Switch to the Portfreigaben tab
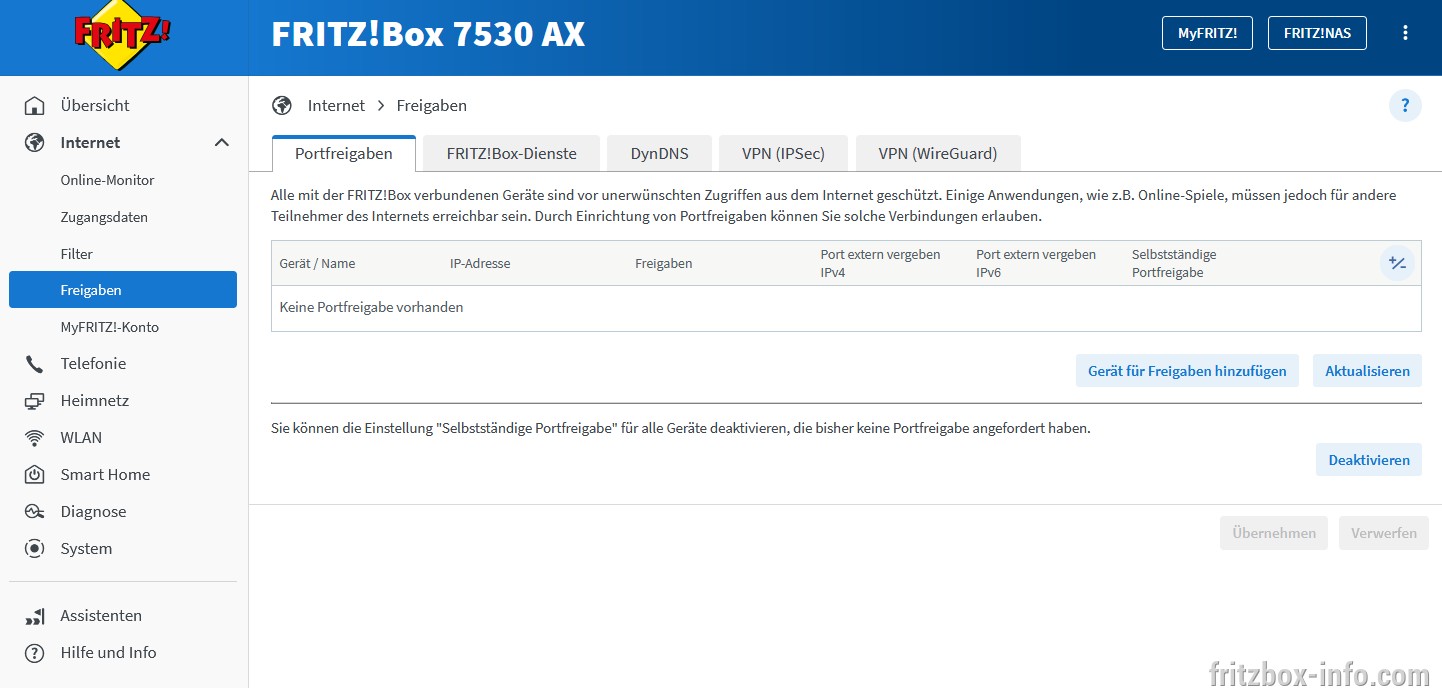Viewport: 1442px width, 688px height. pos(344,154)
